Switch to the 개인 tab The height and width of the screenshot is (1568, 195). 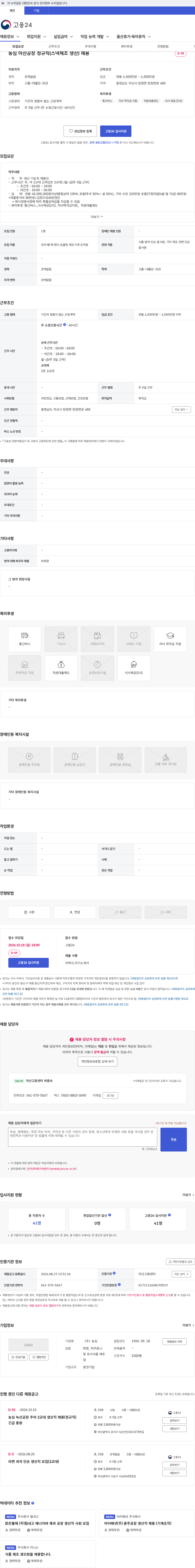12,10
